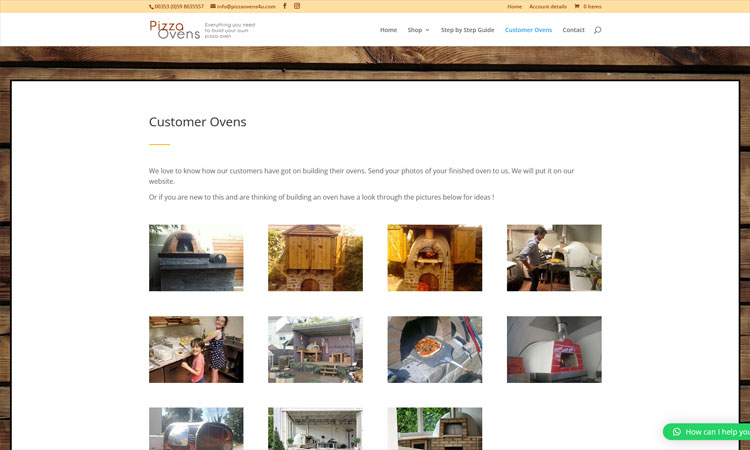Open photo of two children in kitchen
The width and height of the screenshot is (750, 450).
coord(196,349)
